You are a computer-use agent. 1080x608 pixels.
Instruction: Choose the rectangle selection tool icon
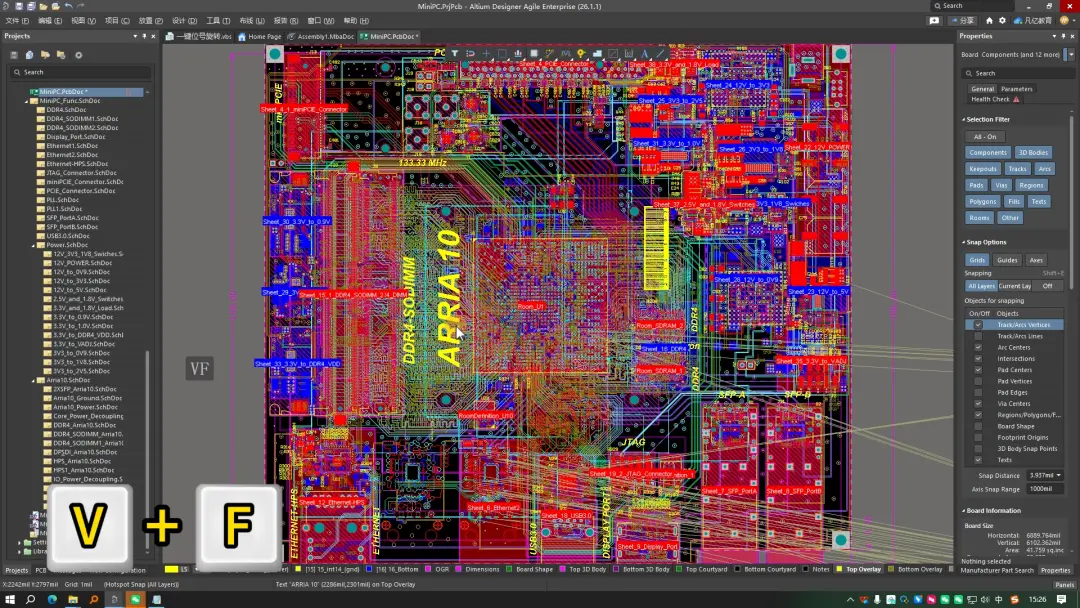coord(502,53)
